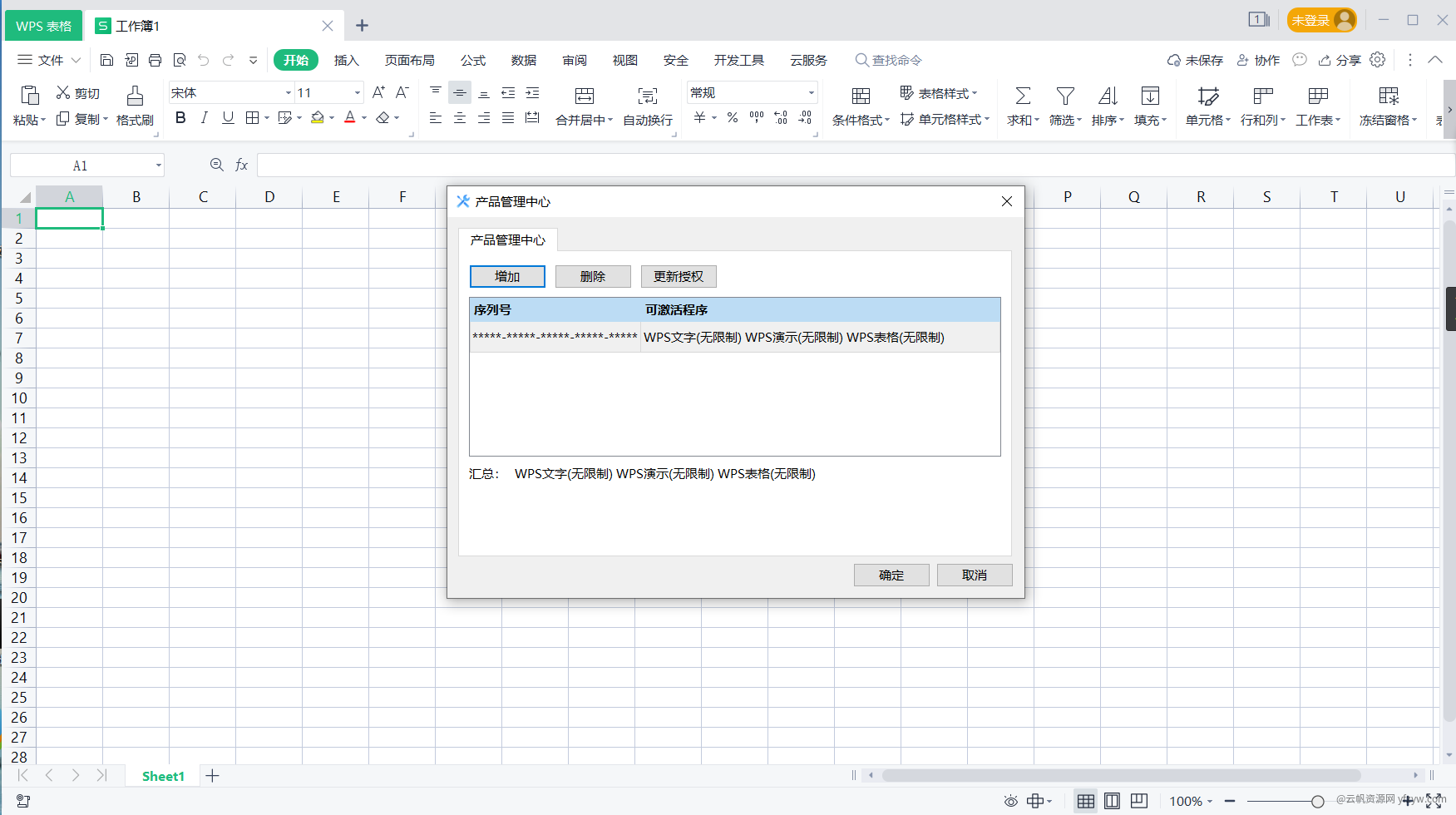Click the zoom slider handle
The image size is (1456, 815).
coord(1317,801)
